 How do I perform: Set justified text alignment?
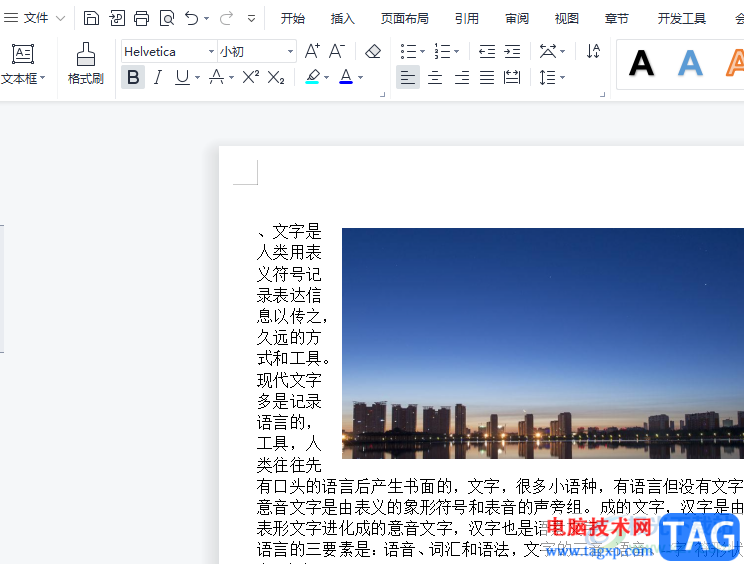(487, 77)
